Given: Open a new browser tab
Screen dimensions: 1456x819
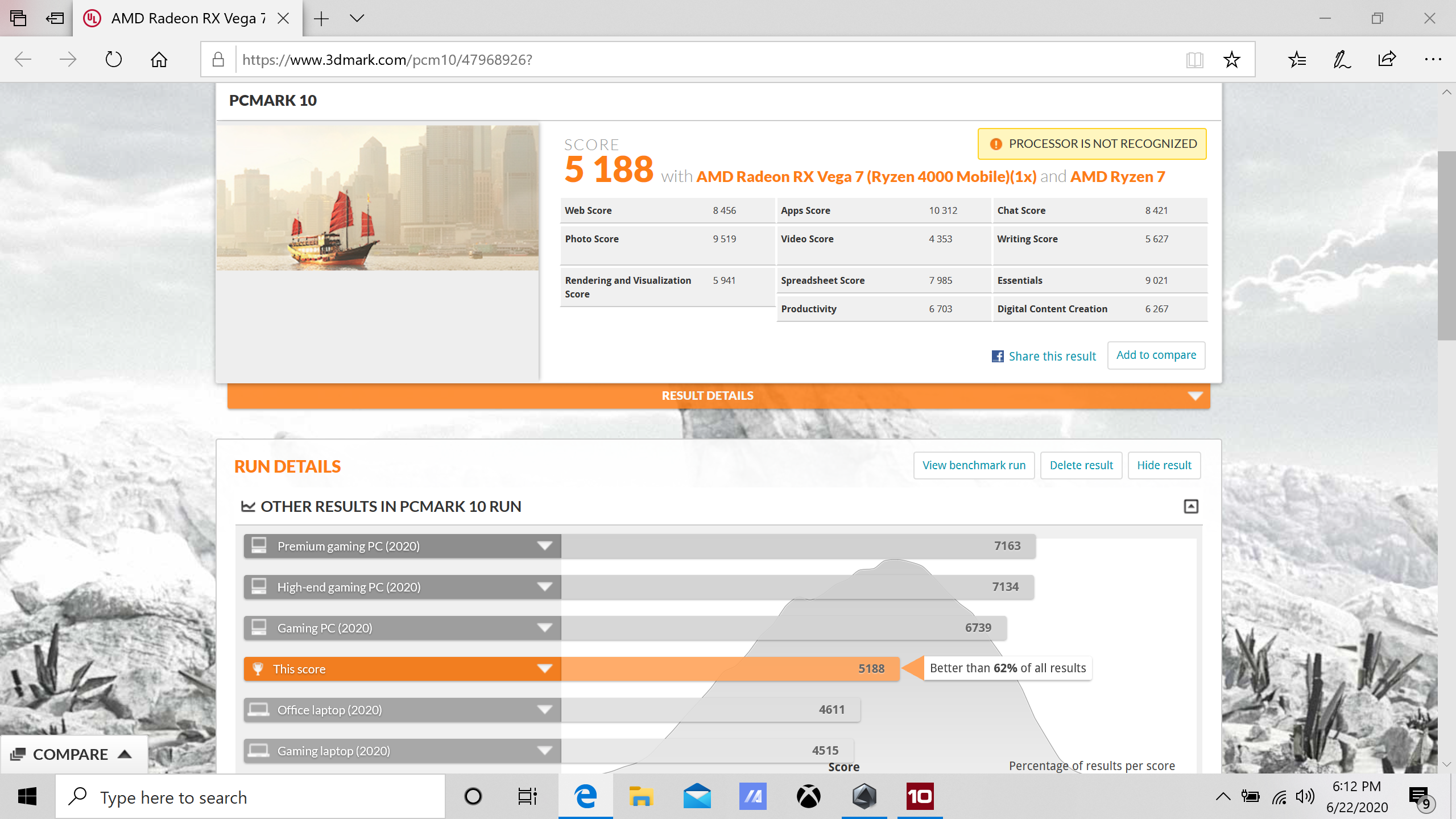Looking at the screenshot, I should pyautogui.click(x=321, y=18).
